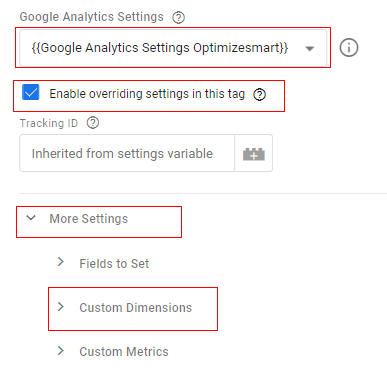This screenshot has width=387, height=377.
Task: Click the arrow icon before Fields to Set
Action: (61, 262)
